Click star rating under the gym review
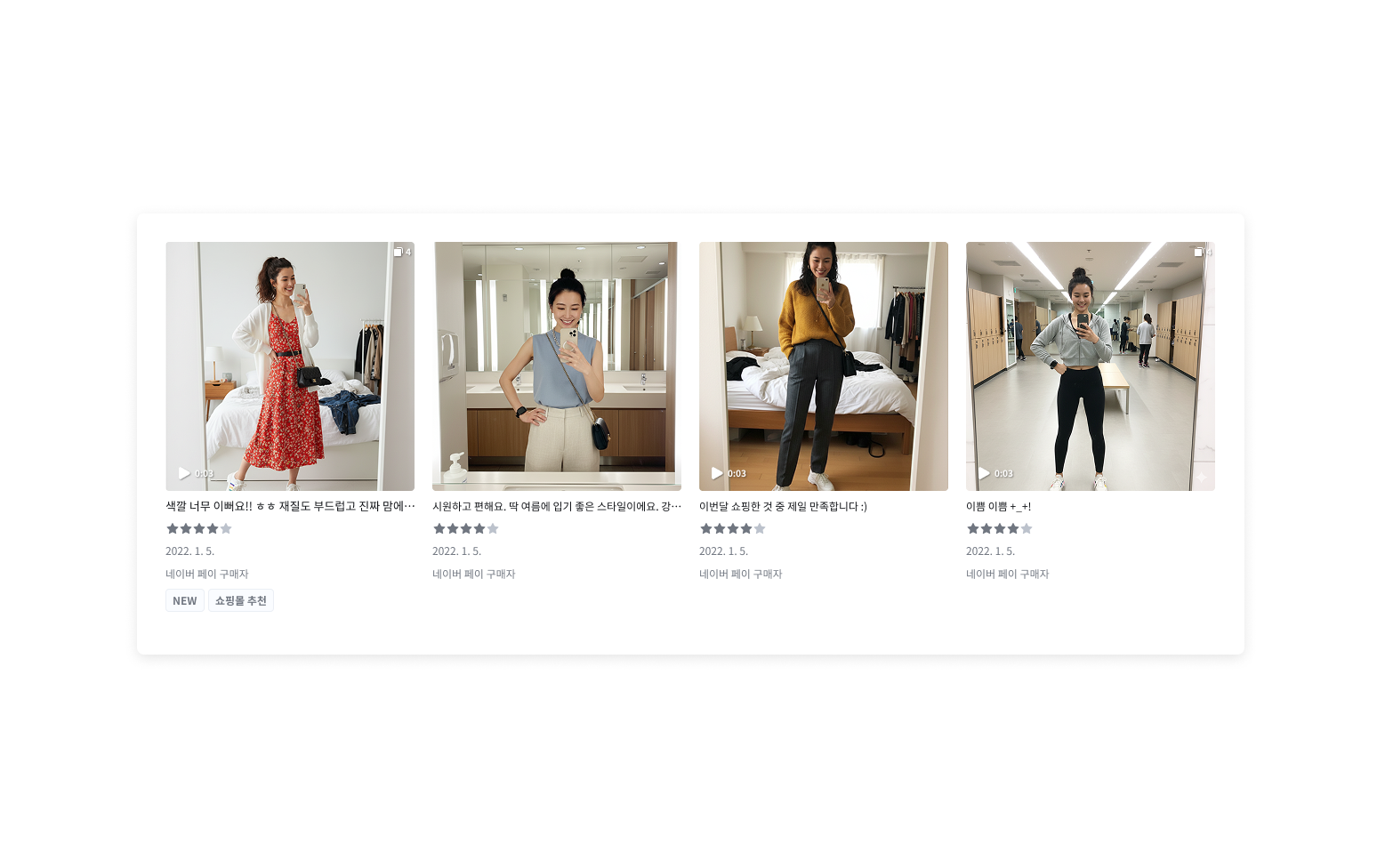Screen dimensions: 1377x868 [x=1000, y=528]
